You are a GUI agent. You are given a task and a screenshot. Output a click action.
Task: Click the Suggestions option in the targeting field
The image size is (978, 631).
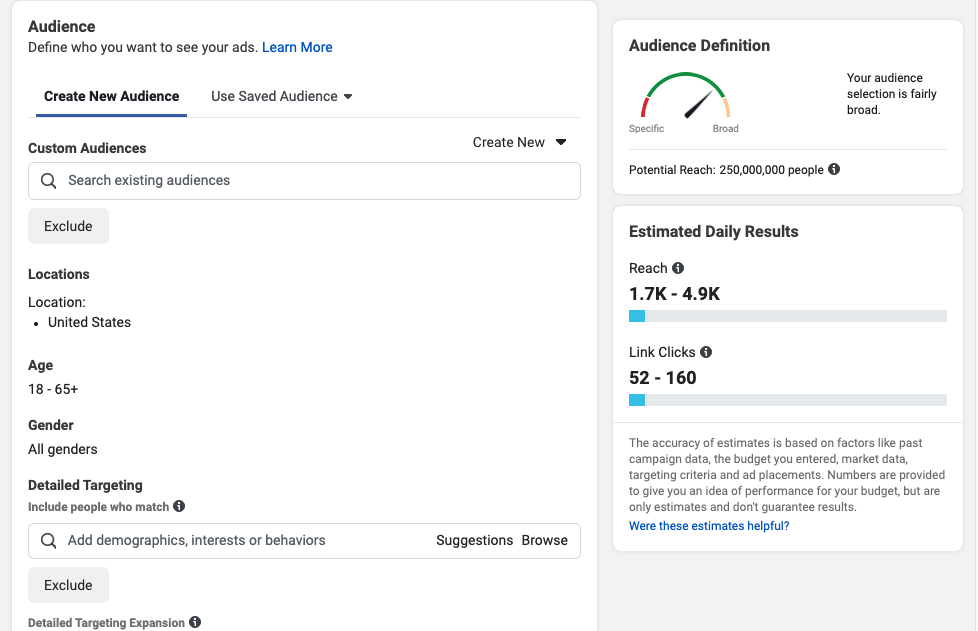point(475,541)
